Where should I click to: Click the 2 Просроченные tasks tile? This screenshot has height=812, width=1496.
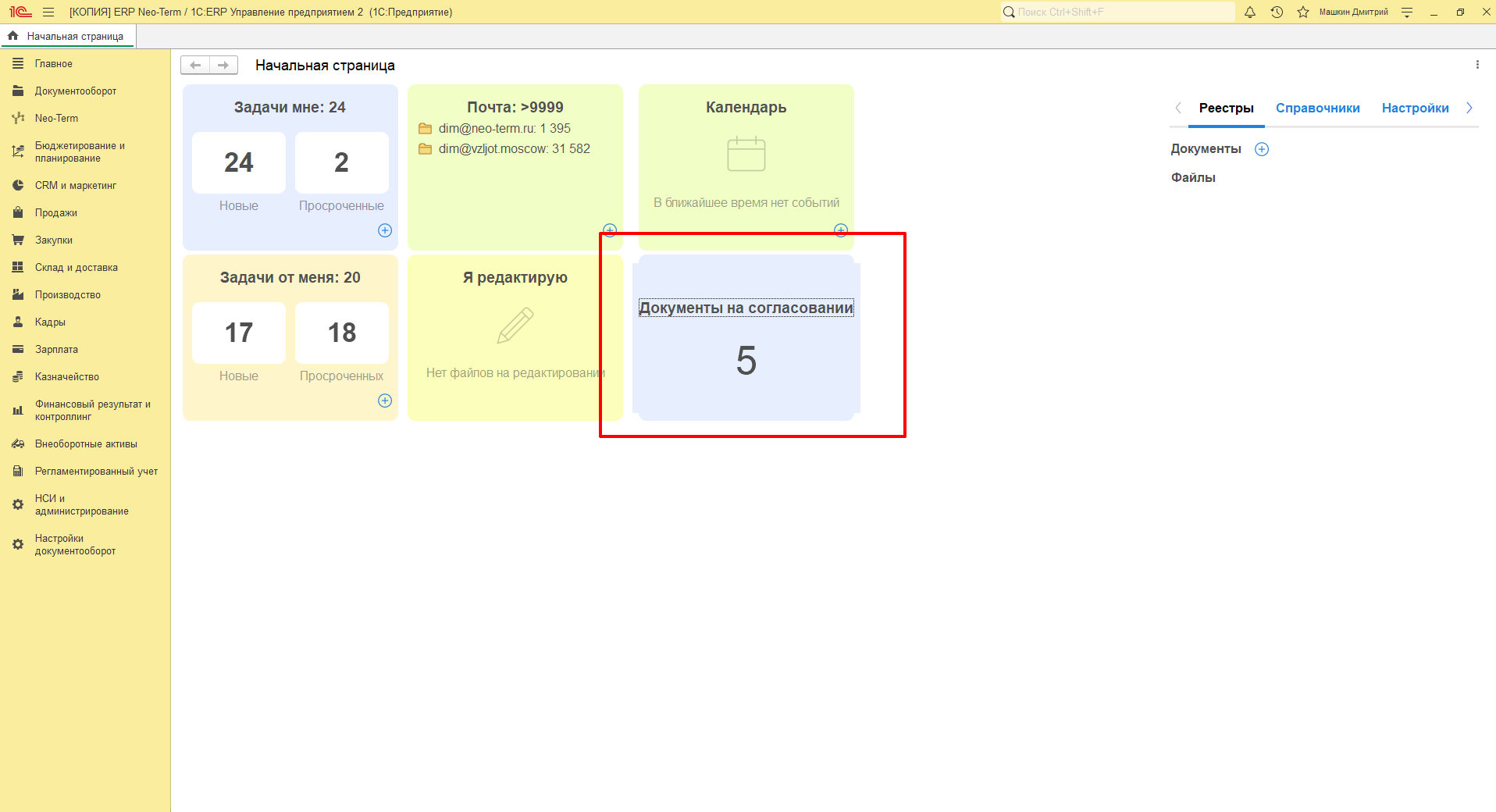[342, 162]
